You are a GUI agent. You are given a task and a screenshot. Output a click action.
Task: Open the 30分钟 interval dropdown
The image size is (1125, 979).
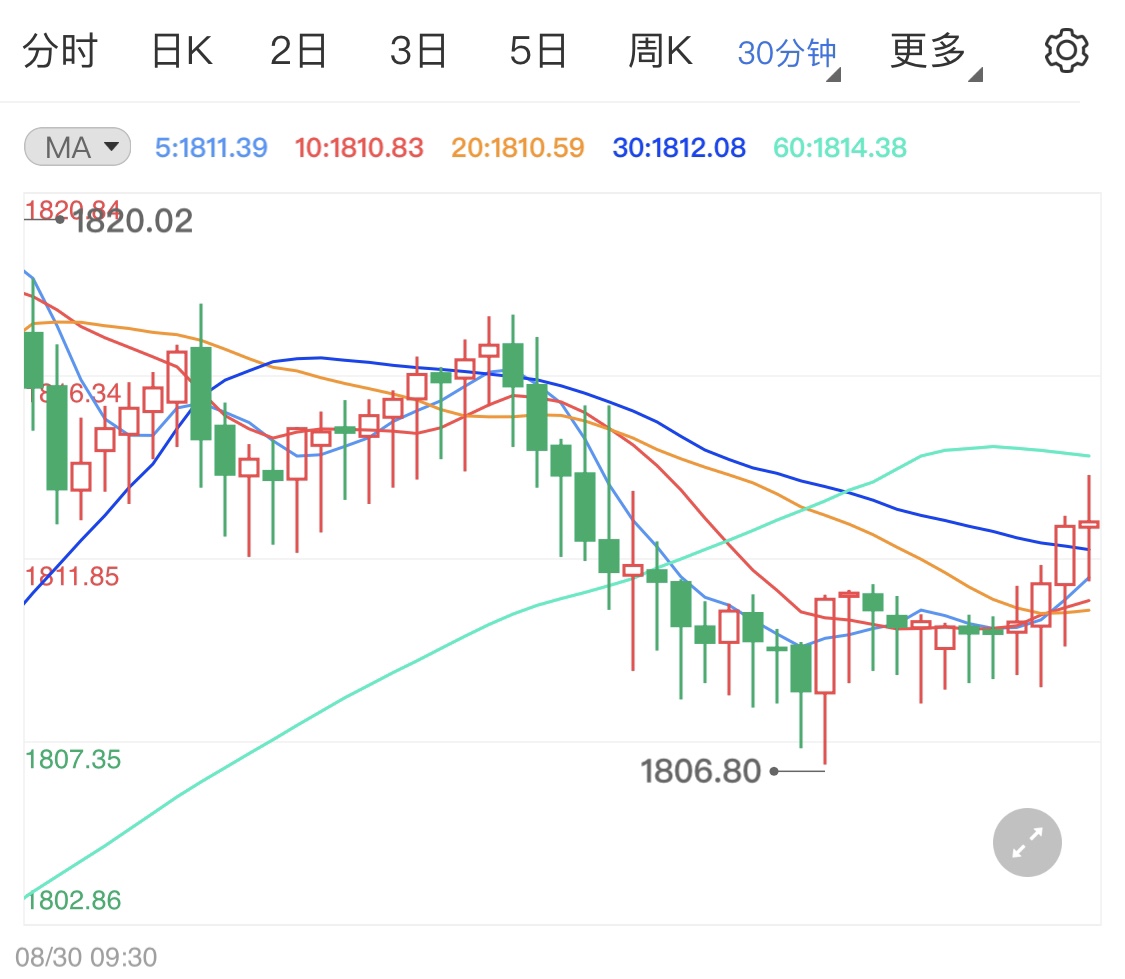point(789,55)
